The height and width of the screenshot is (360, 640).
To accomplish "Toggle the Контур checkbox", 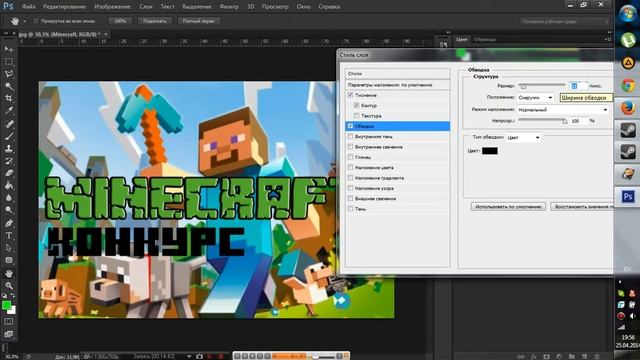I will (x=356, y=105).
